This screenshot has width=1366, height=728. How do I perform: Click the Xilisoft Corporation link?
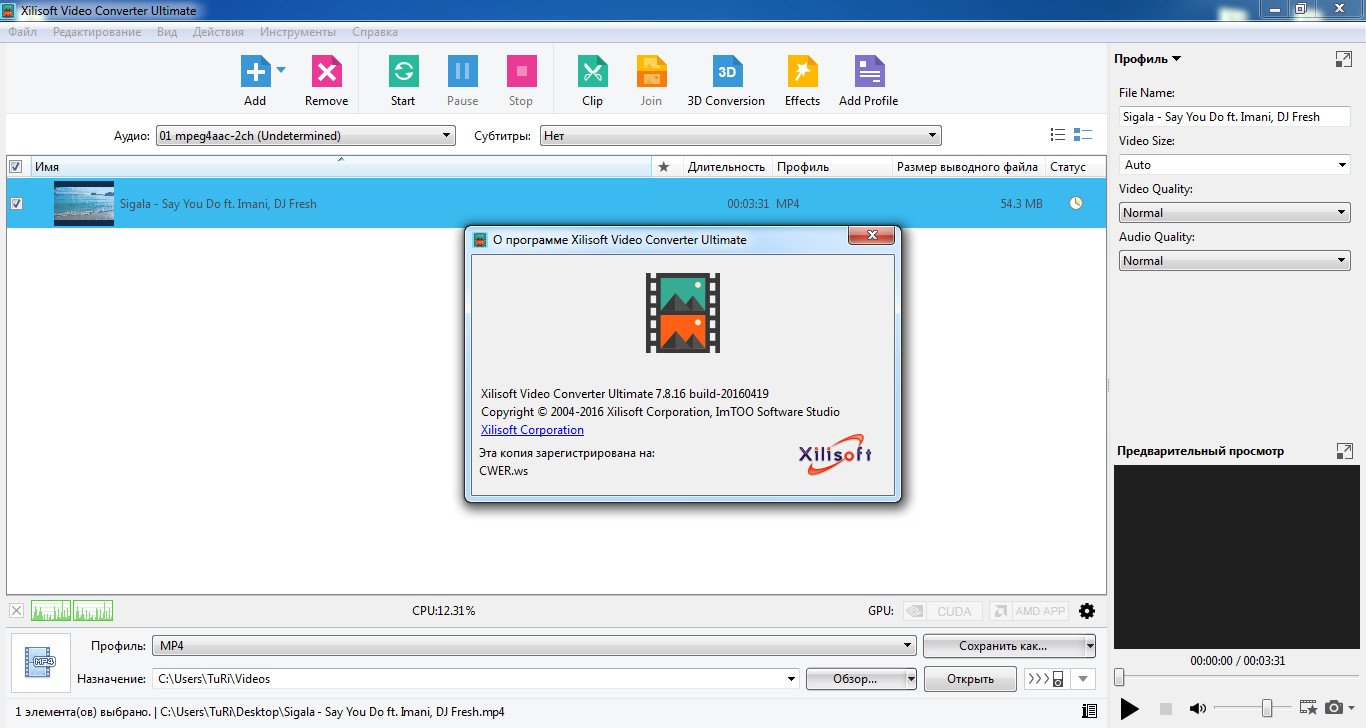(x=532, y=430)
